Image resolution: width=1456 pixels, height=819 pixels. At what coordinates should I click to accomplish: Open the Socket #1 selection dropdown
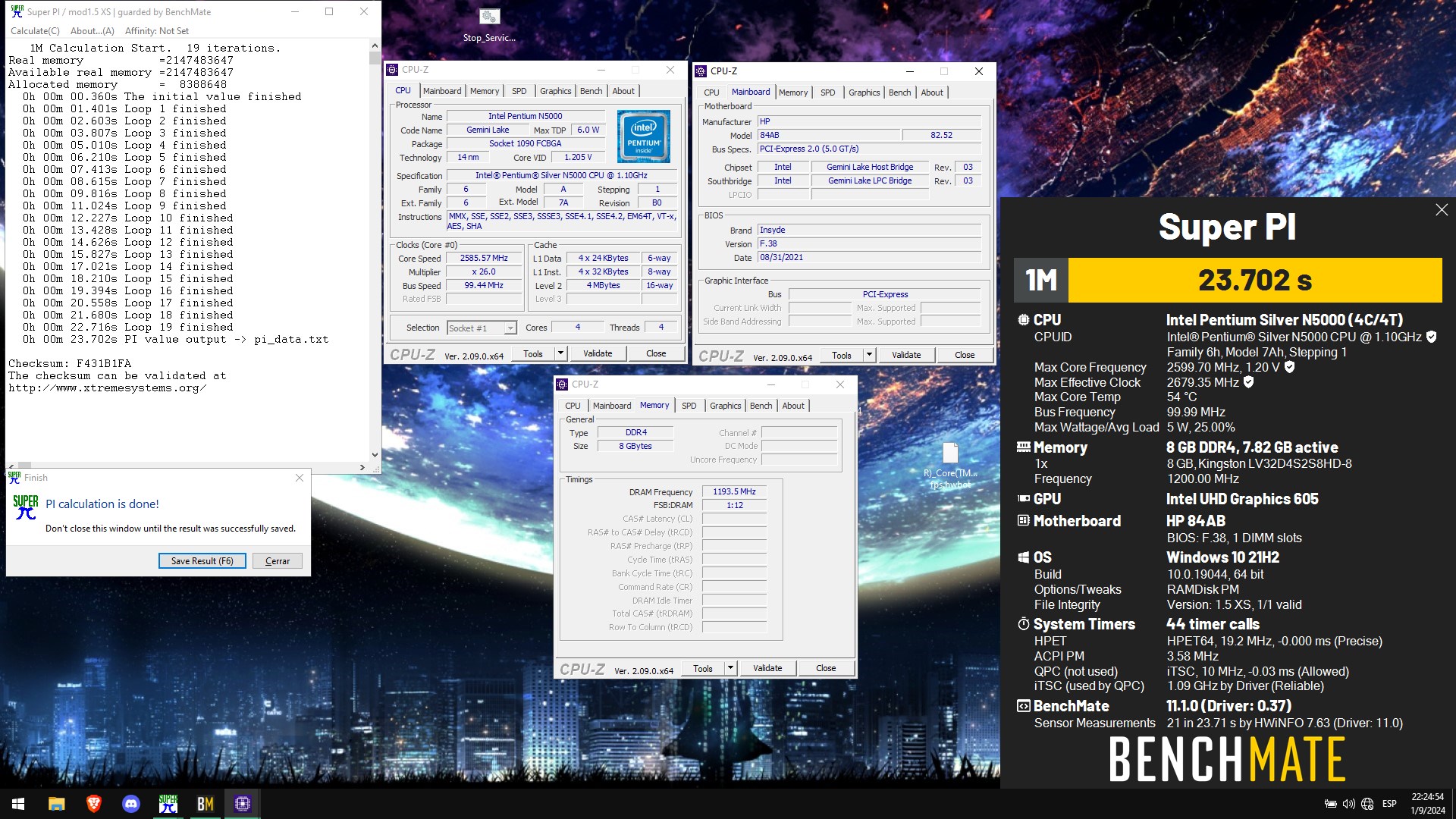tap(510, 328)
